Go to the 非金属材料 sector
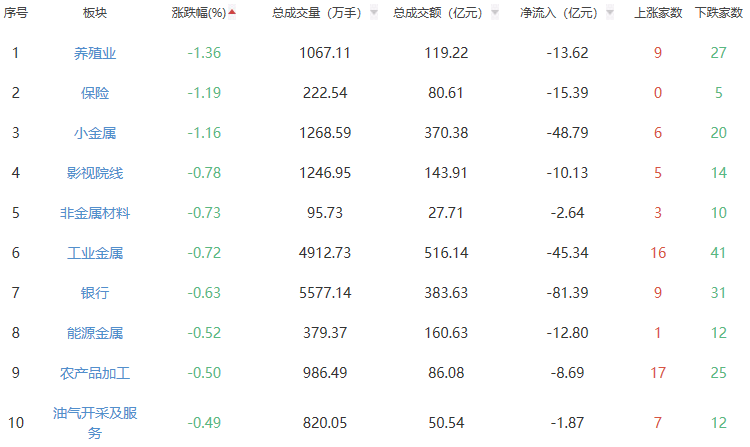This screenshot has width=750, height=447. pyautogui.click(x=95, y=213)
